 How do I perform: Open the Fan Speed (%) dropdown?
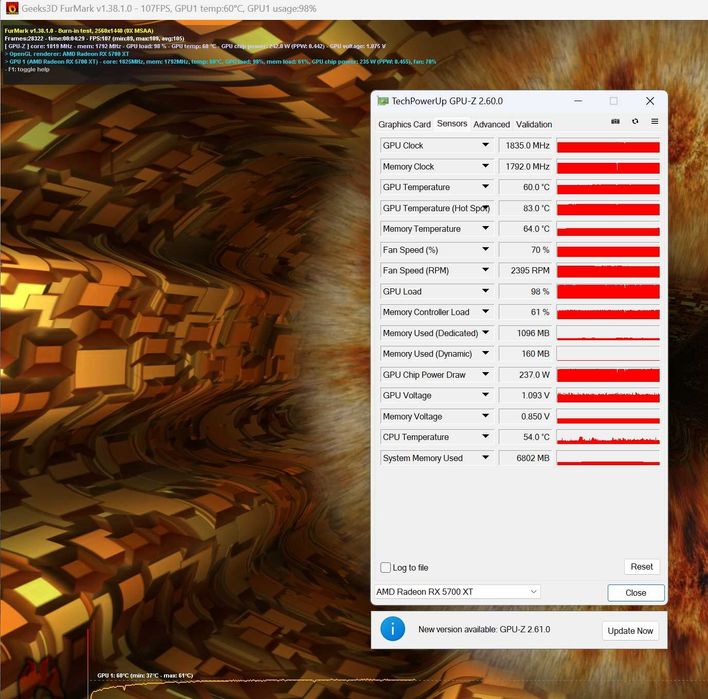pyautogui.click(x=485, y=249)
